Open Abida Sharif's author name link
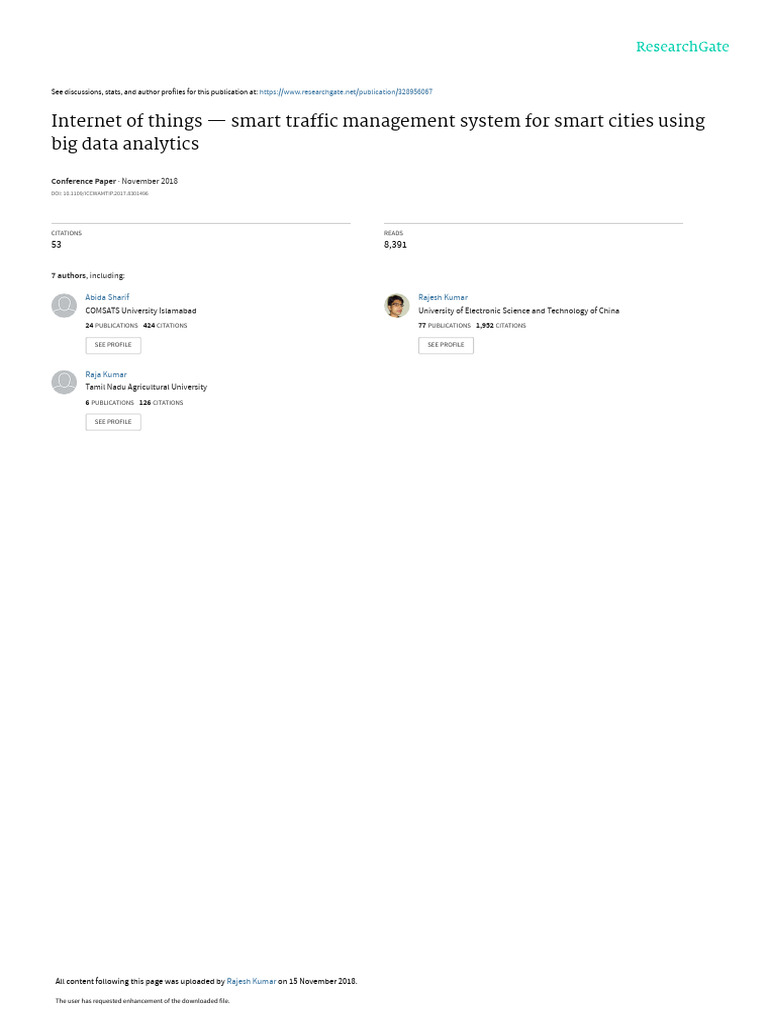Viewport: 768px width, 1024px height. click(107, 297)
